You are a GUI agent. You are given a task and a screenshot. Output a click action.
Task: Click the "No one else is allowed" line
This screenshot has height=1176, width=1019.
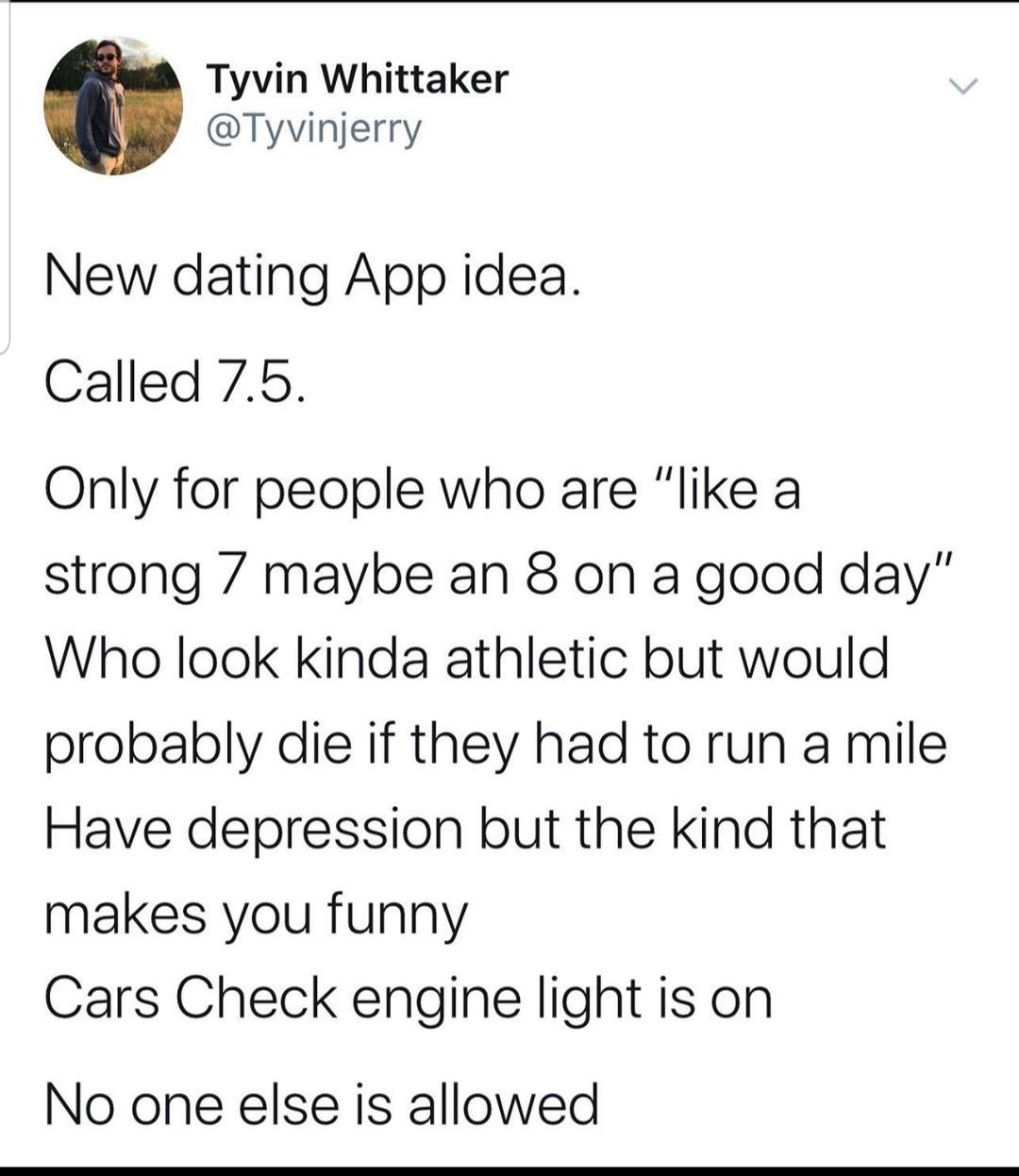321,1103
